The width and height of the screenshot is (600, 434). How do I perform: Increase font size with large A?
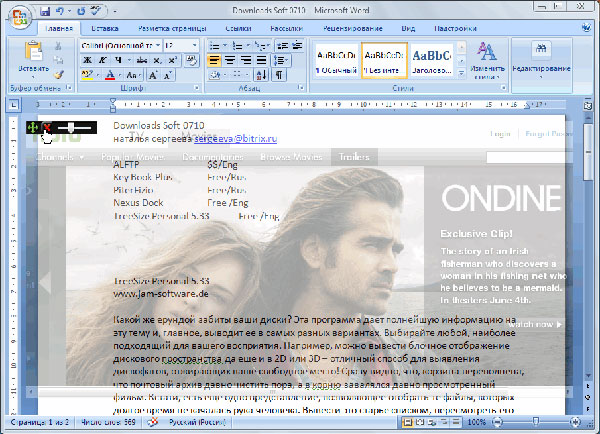pos(153,75)
